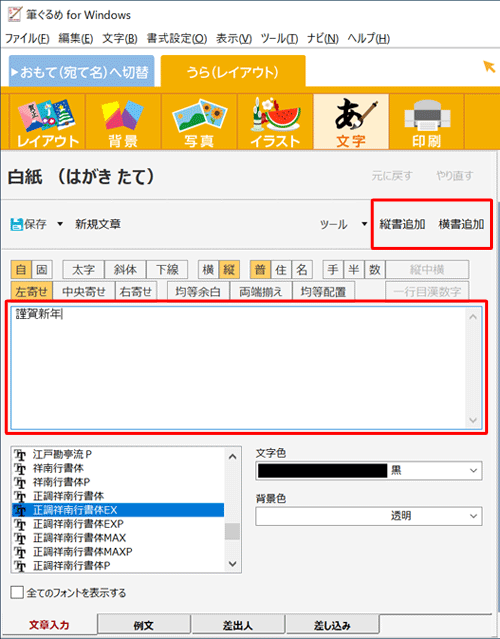
Task: Open the ファイル(F) menu
Action: pos(27,38)
